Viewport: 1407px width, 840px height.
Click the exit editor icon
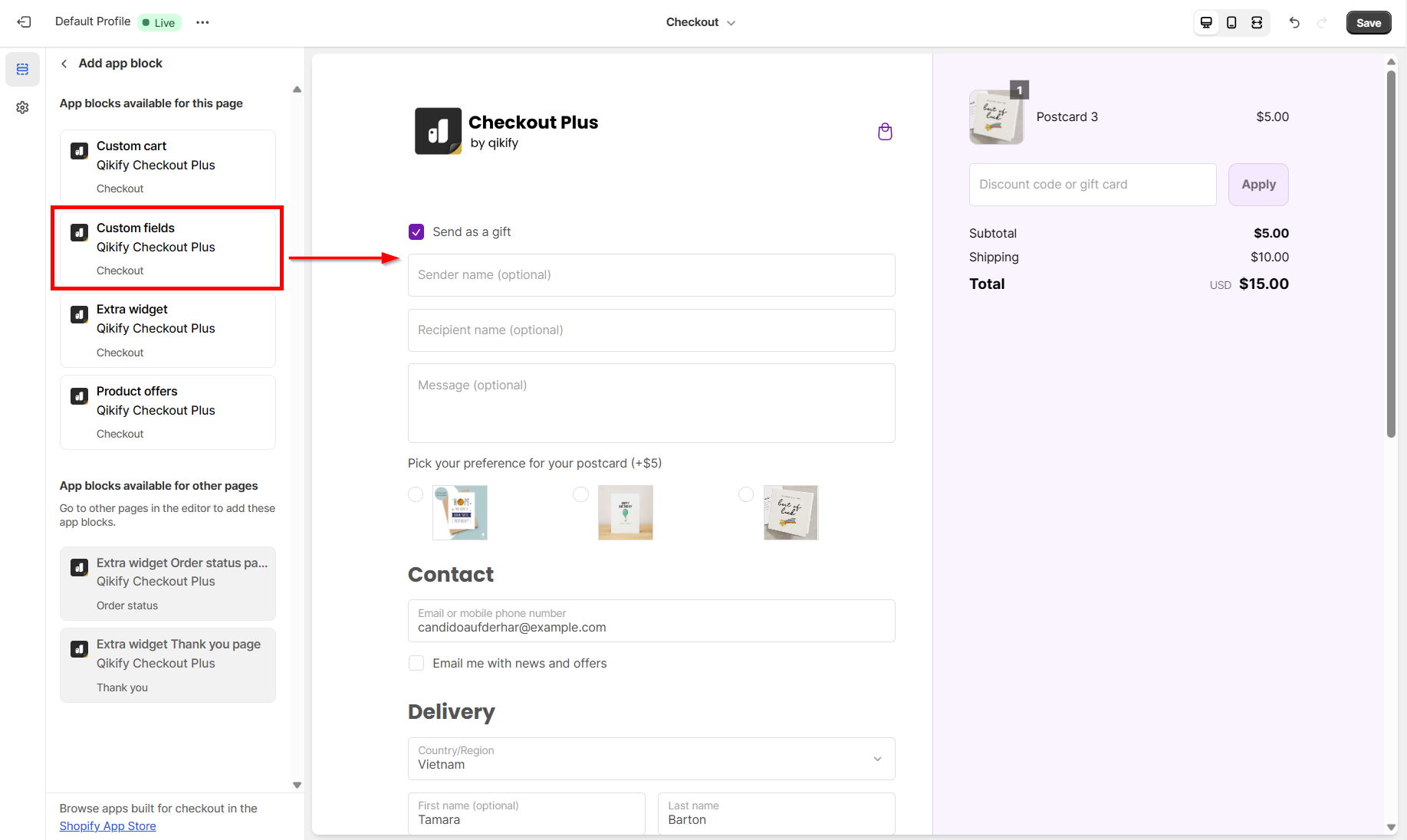(24, 22)
